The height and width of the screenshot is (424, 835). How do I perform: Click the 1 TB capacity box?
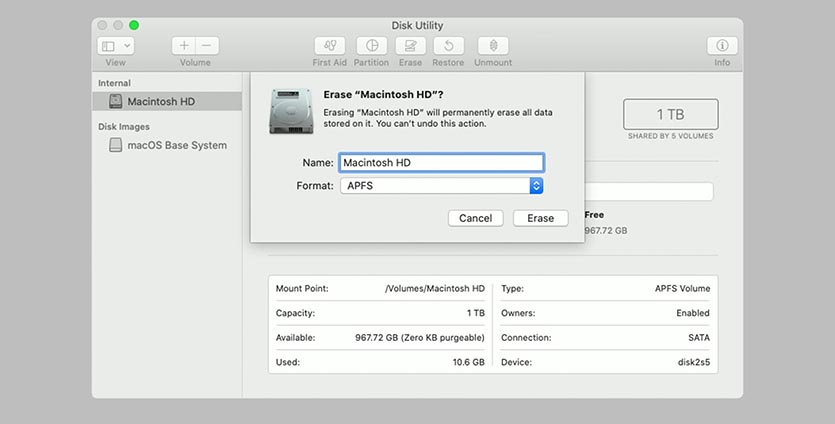(x=670, y=114)
